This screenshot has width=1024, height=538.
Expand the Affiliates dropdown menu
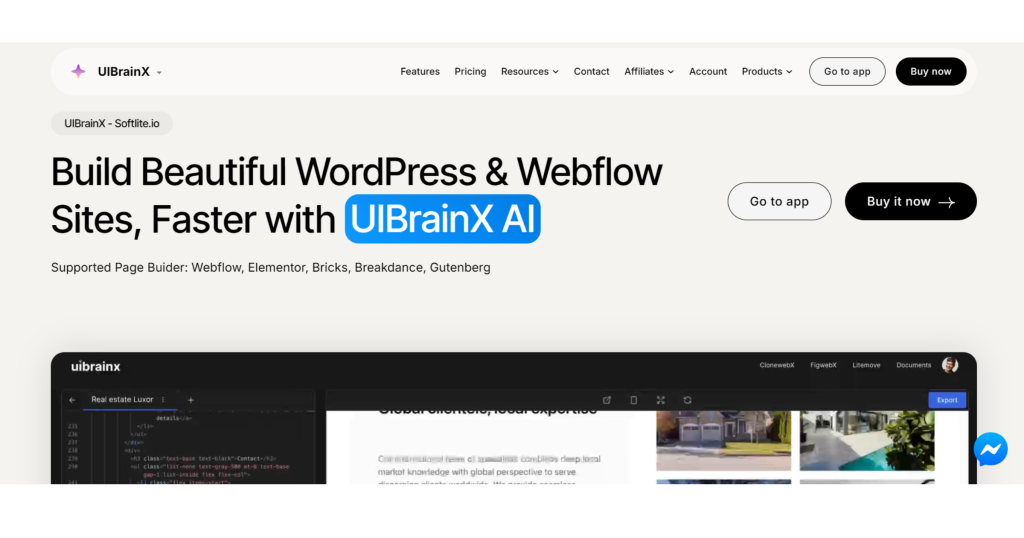coord(649,72)
